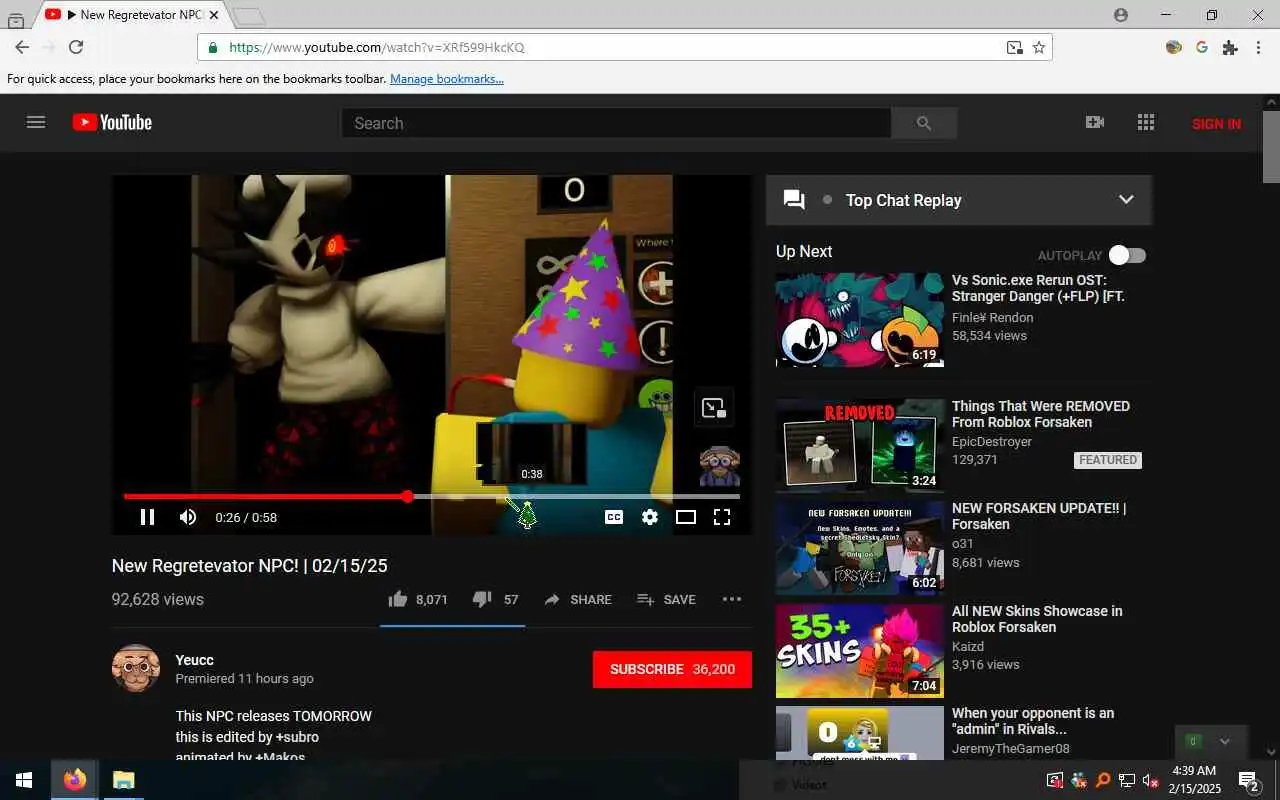The width and height of the screenshot is (1280, 800).
Task: Click the miniplayer overlay icon on the video
Action: [x=714, y=407]
